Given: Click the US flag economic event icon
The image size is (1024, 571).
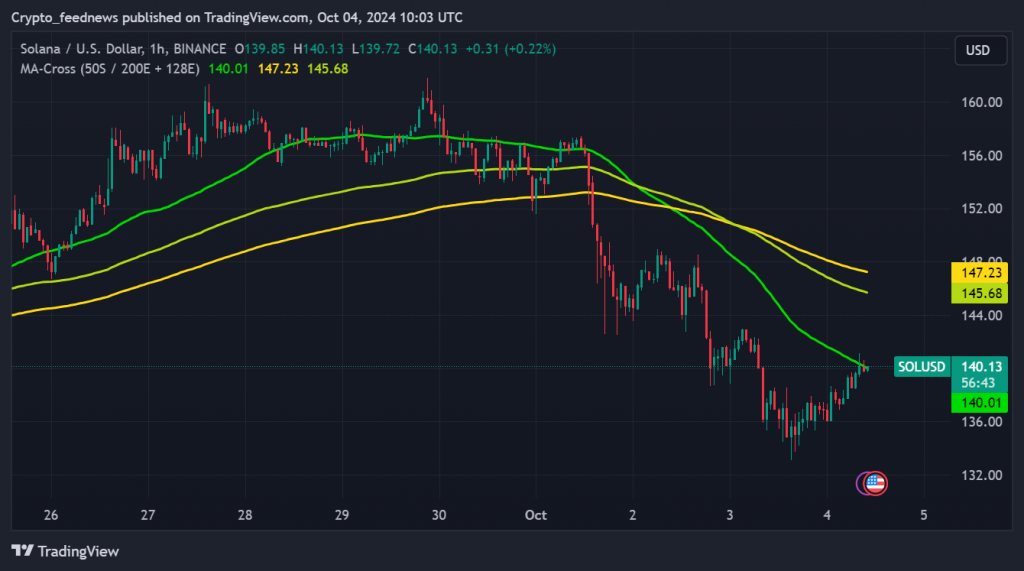Looking at the screenshot, I should 876,483.
